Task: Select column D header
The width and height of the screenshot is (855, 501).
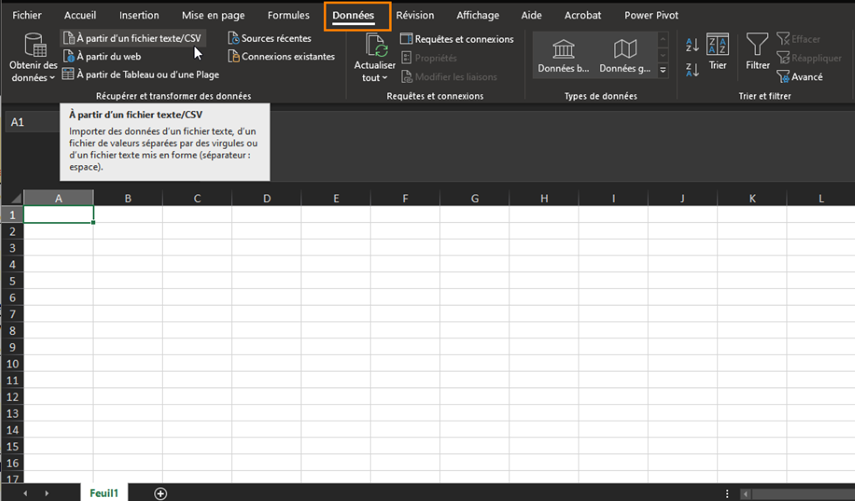Action: 267,198
